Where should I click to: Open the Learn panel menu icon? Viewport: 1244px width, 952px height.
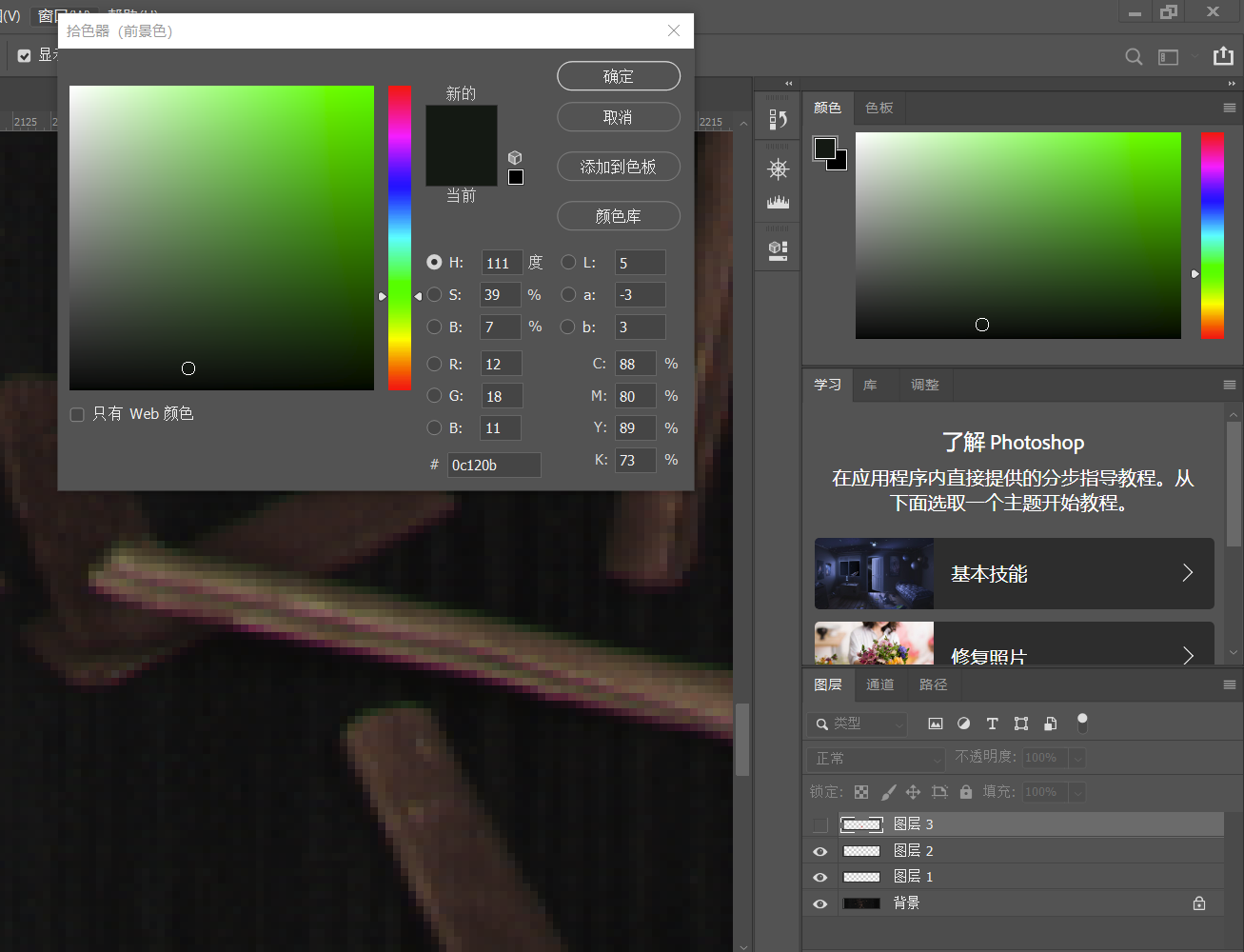[1230, 385]
